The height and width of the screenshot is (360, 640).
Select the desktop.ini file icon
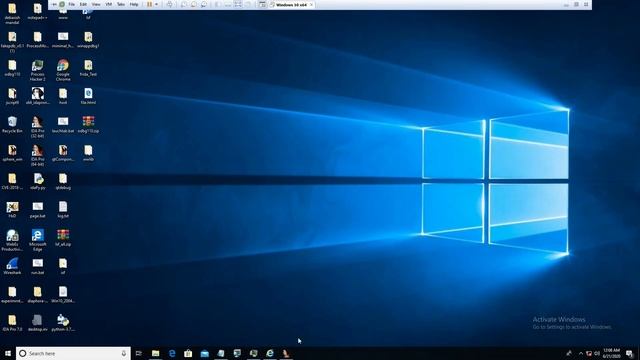tap(38, 322)
